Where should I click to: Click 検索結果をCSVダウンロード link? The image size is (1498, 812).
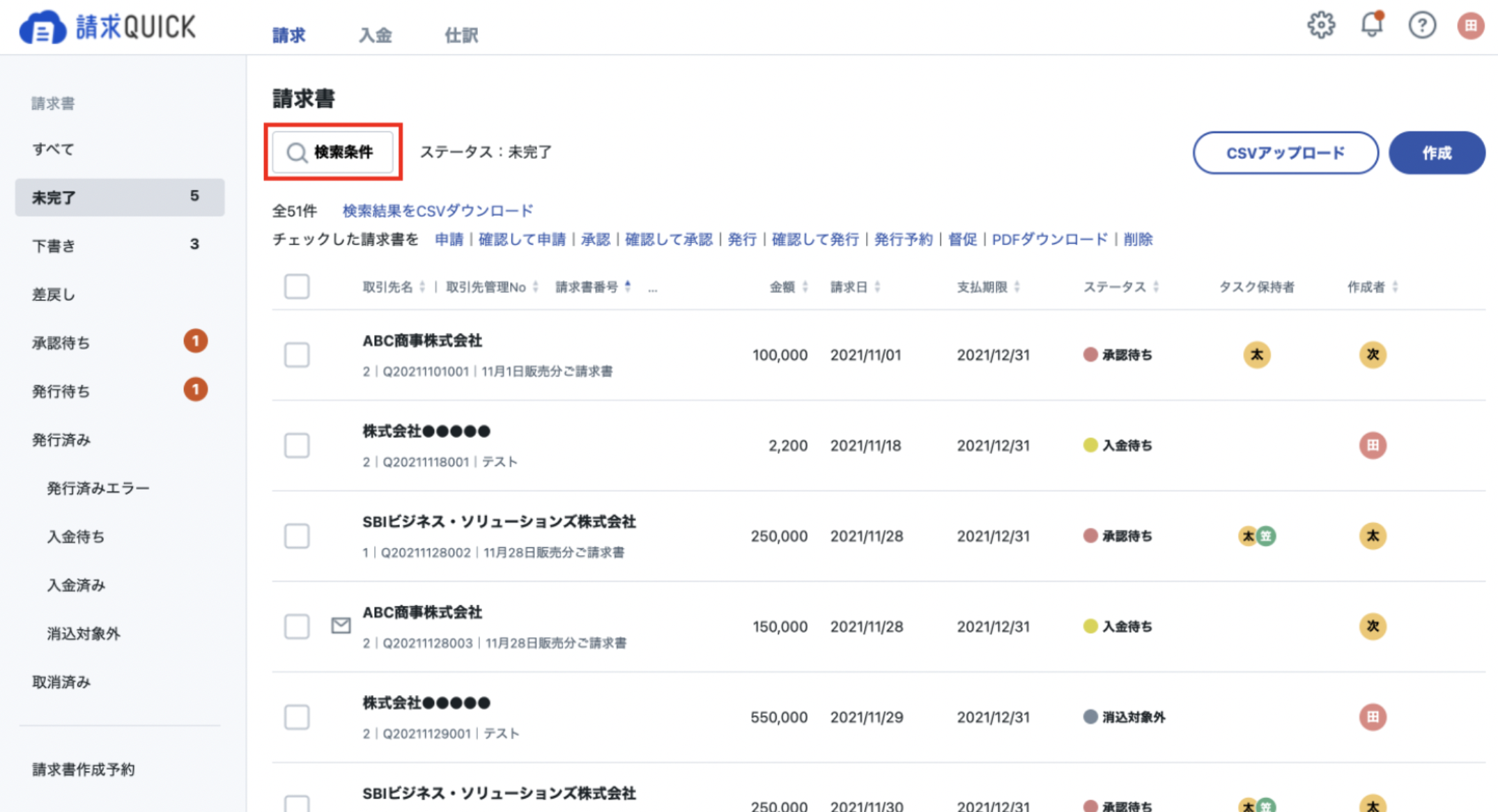(x=438, y=210)
